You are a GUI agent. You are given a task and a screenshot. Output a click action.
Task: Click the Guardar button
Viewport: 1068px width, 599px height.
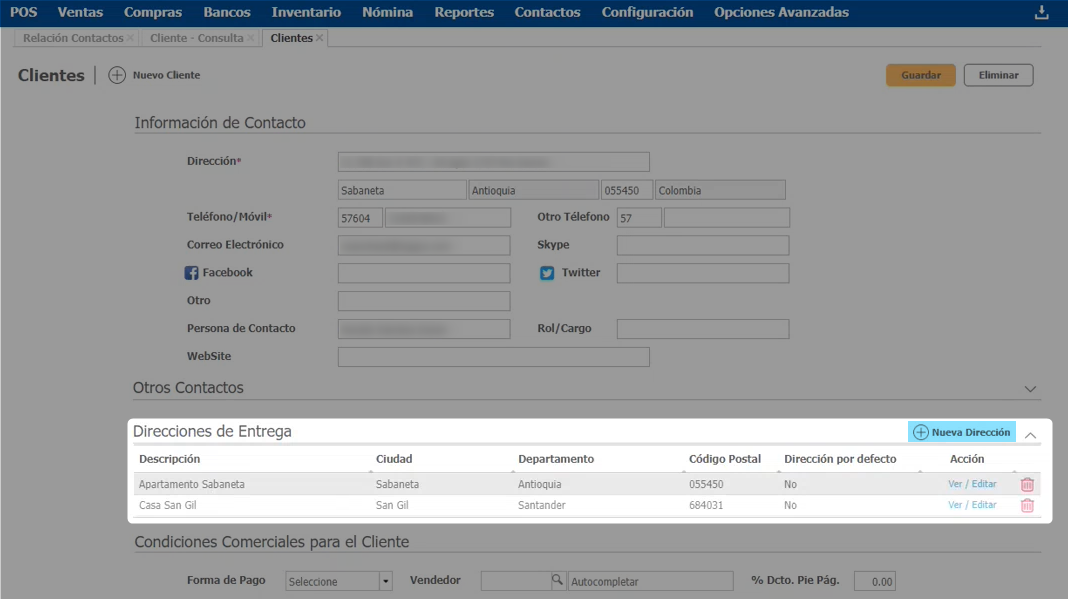point(920,75)
